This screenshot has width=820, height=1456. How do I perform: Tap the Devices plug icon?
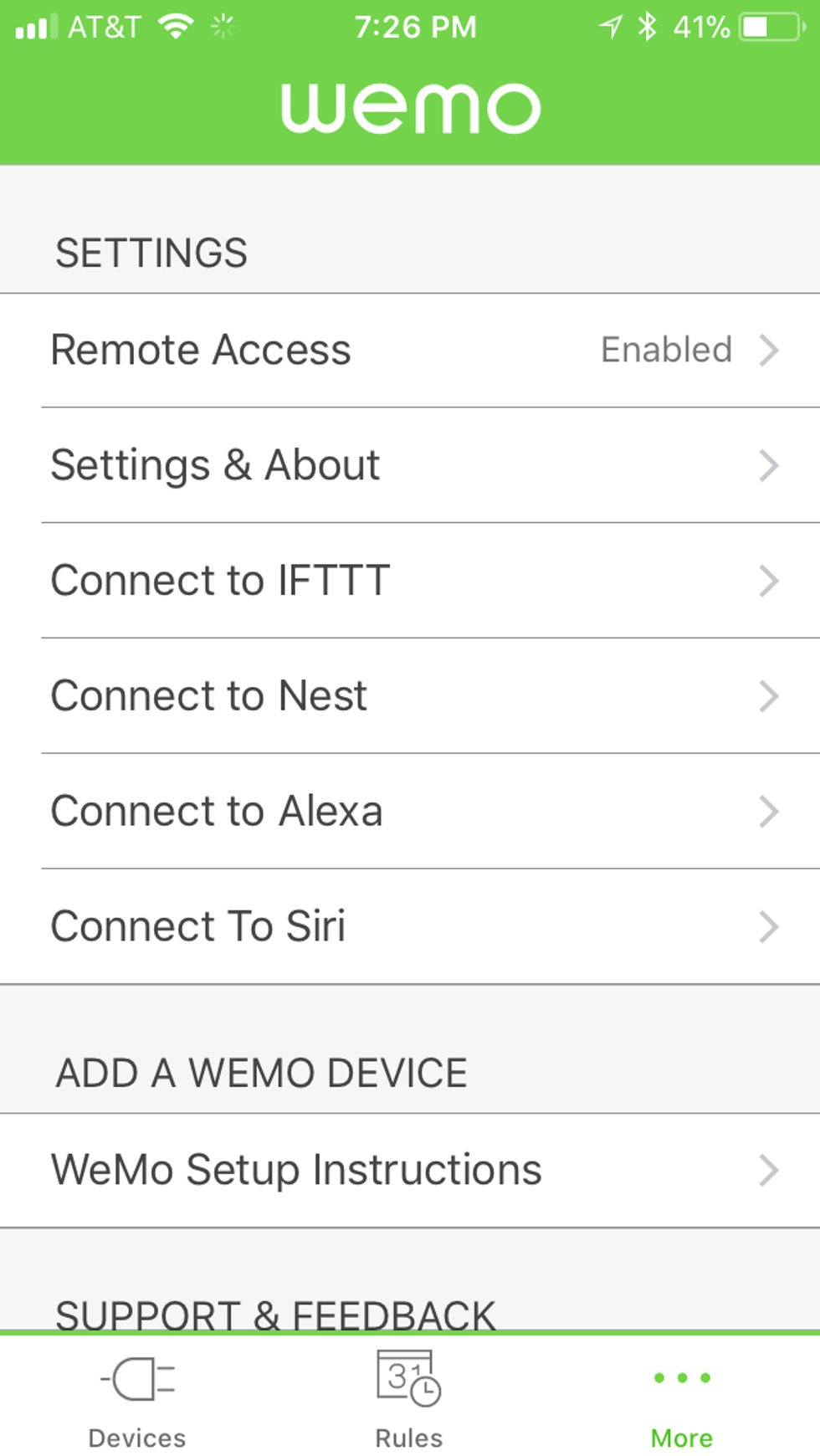(x=138, y=1378)
